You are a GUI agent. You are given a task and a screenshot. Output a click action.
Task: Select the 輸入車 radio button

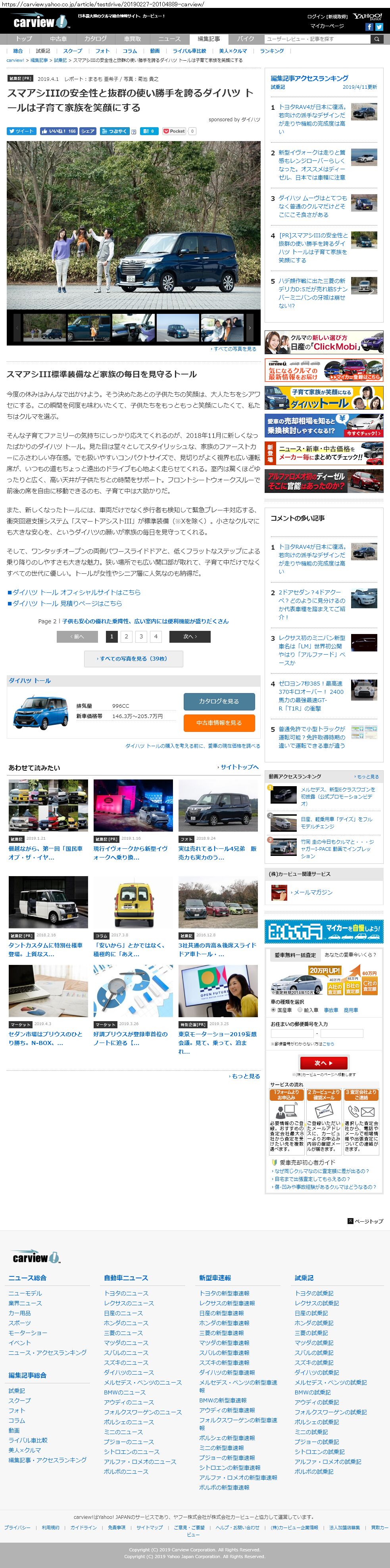click(x=300, y=1009)
